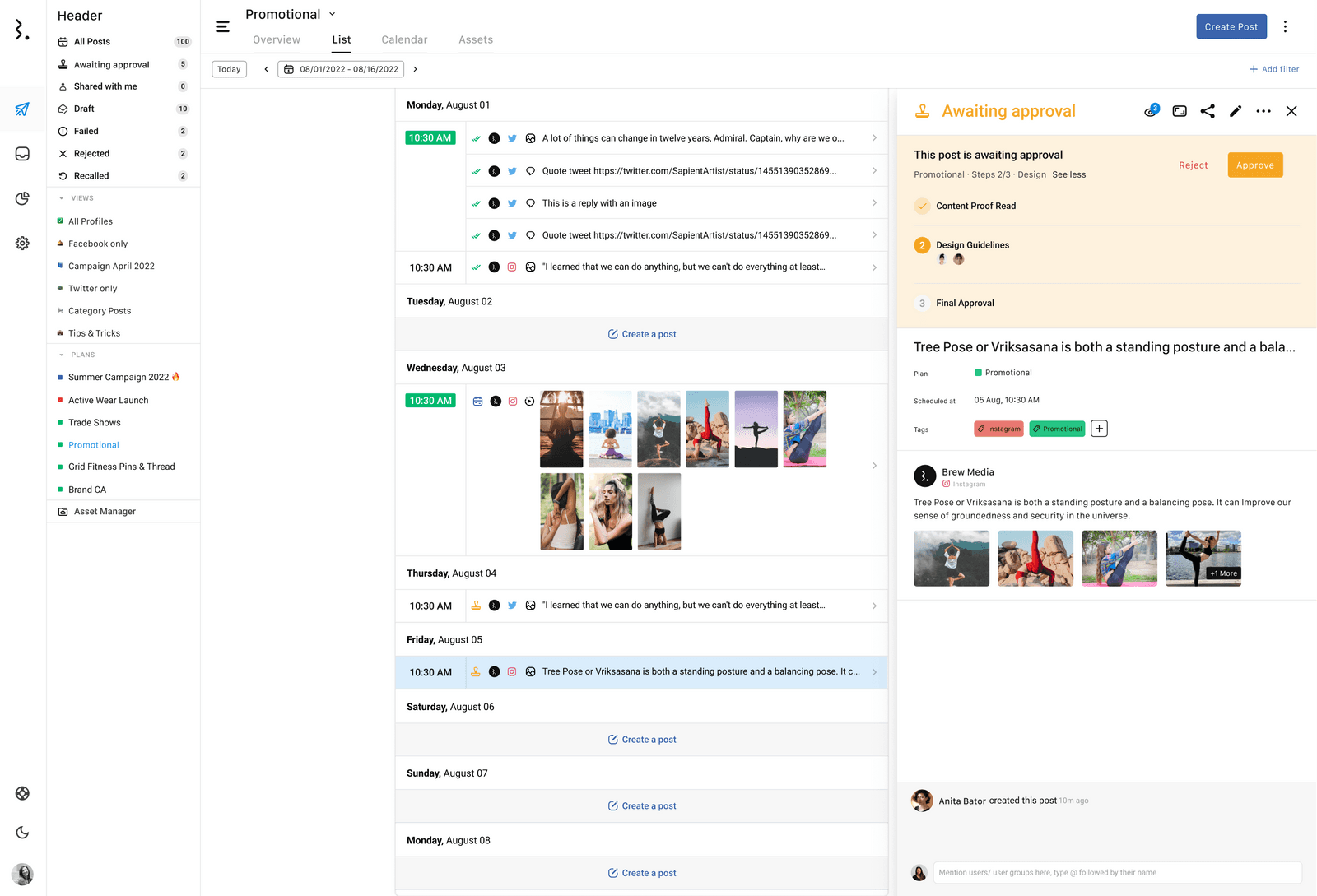Viewport: 1317px width, 896px height.
Task: Toggle the Content Proof Read step checkmark
Action: coord(923,206)
